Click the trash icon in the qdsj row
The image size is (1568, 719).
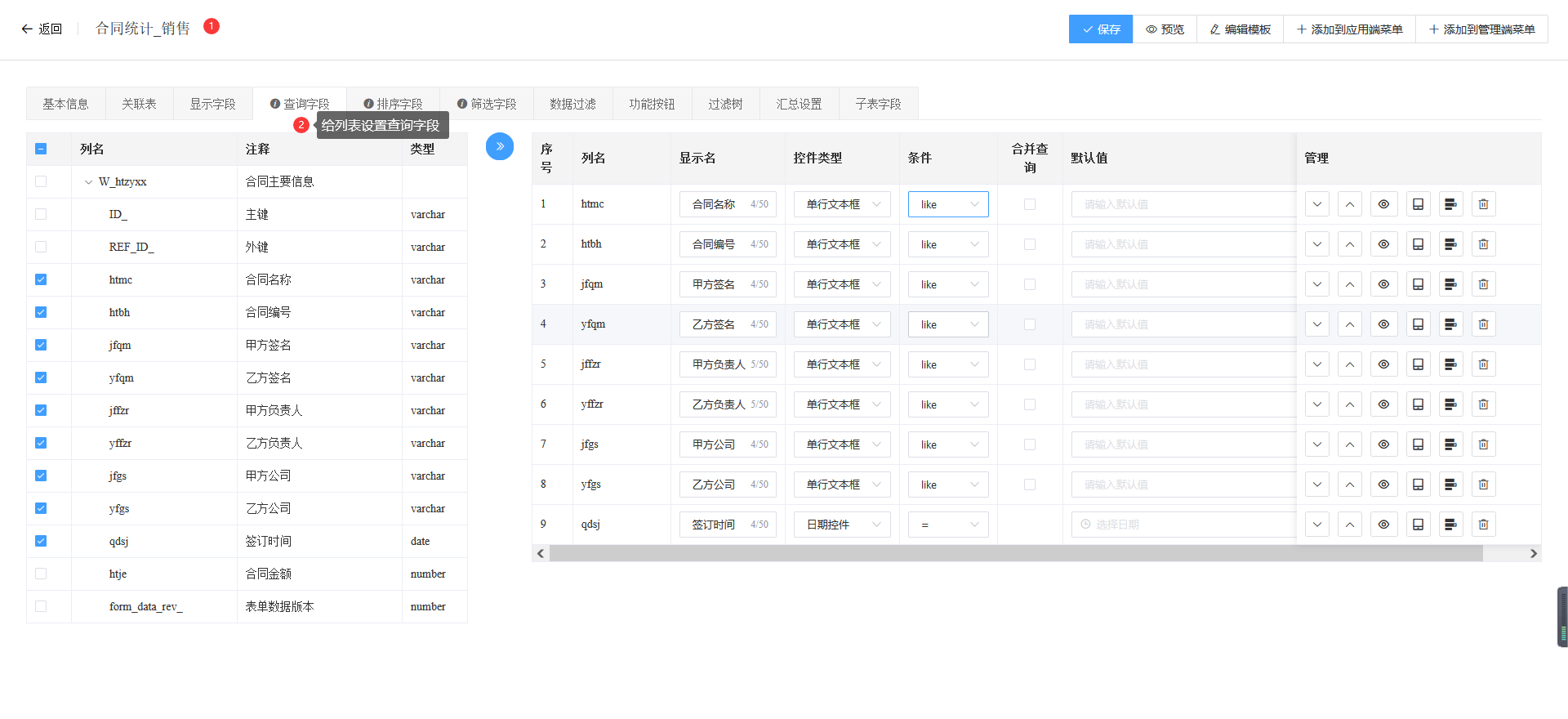click(1484, 525)
